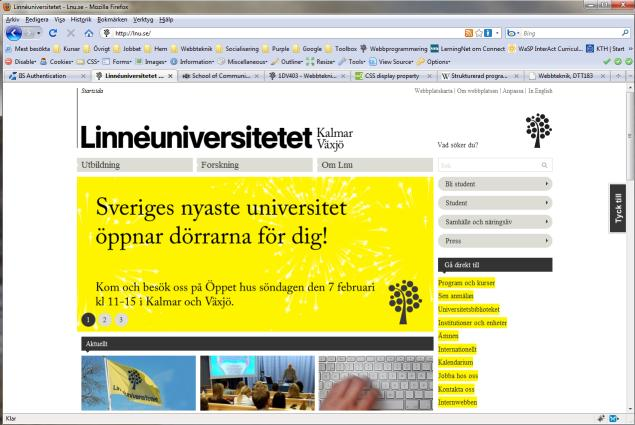The height and width of the screenshot is (425, 635).
Task: Click the blue status bar icon bottom right
Action: 614,418
